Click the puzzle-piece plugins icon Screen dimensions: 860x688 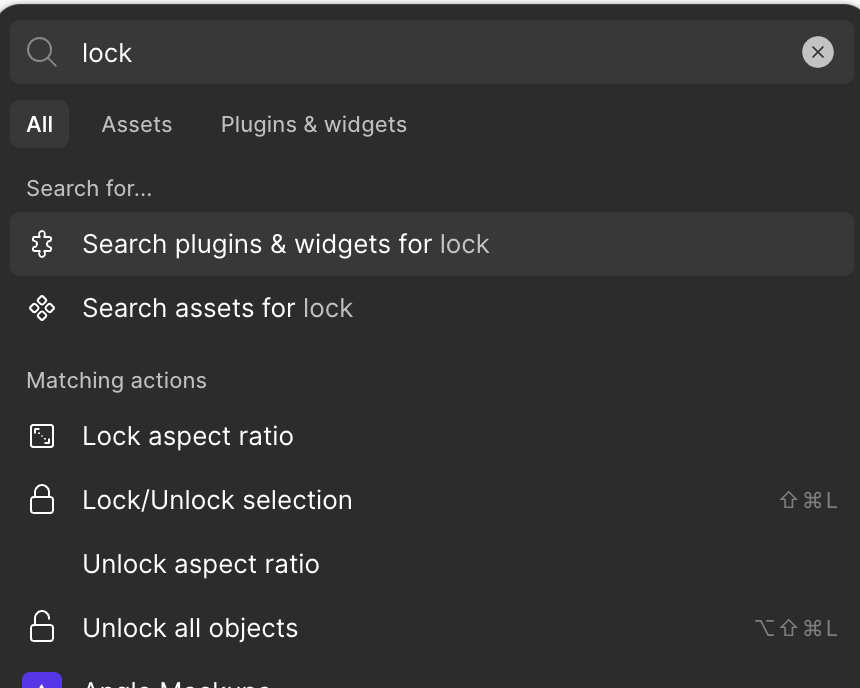coord(42,244)
